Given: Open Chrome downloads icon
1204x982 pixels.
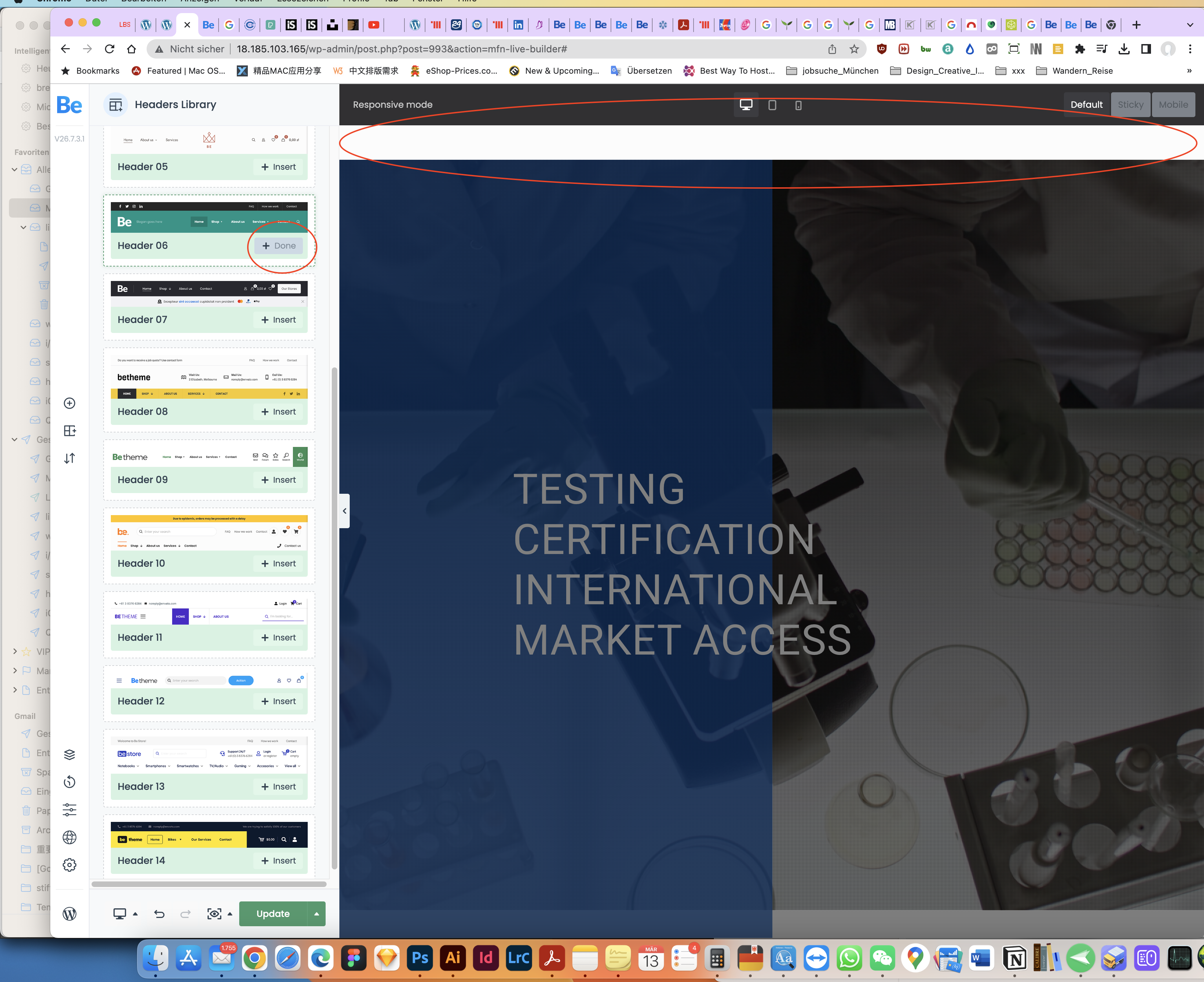Looking at the screenshot, I should point(1124,49).
